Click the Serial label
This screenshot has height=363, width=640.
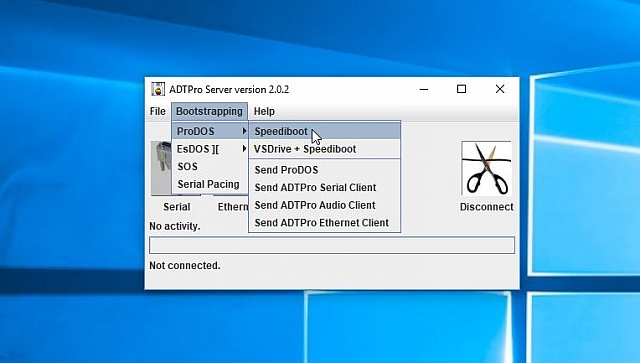[x=177, y=207]
